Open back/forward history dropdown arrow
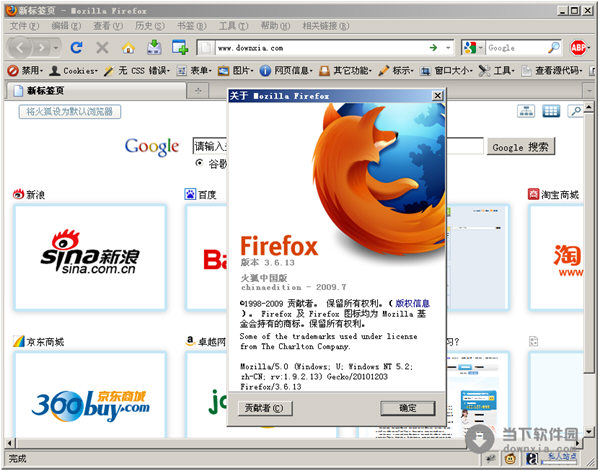This screenshot has height=471, width=600. pos(56,48)
